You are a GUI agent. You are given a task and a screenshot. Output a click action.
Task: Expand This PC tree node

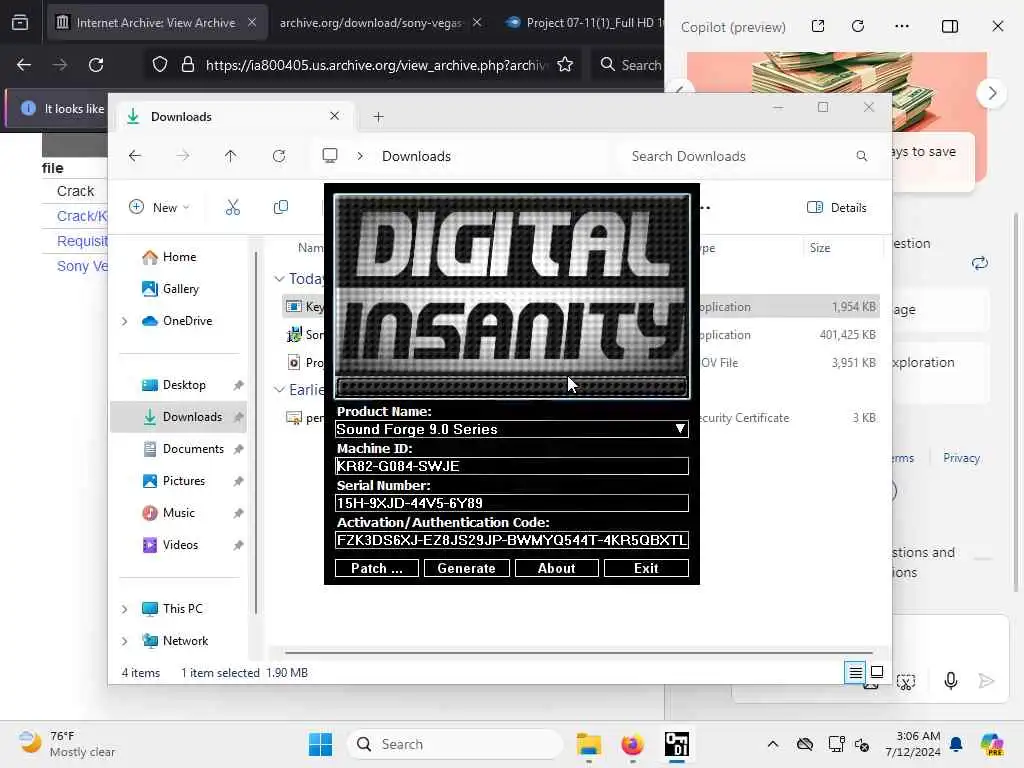click(124, 609)
